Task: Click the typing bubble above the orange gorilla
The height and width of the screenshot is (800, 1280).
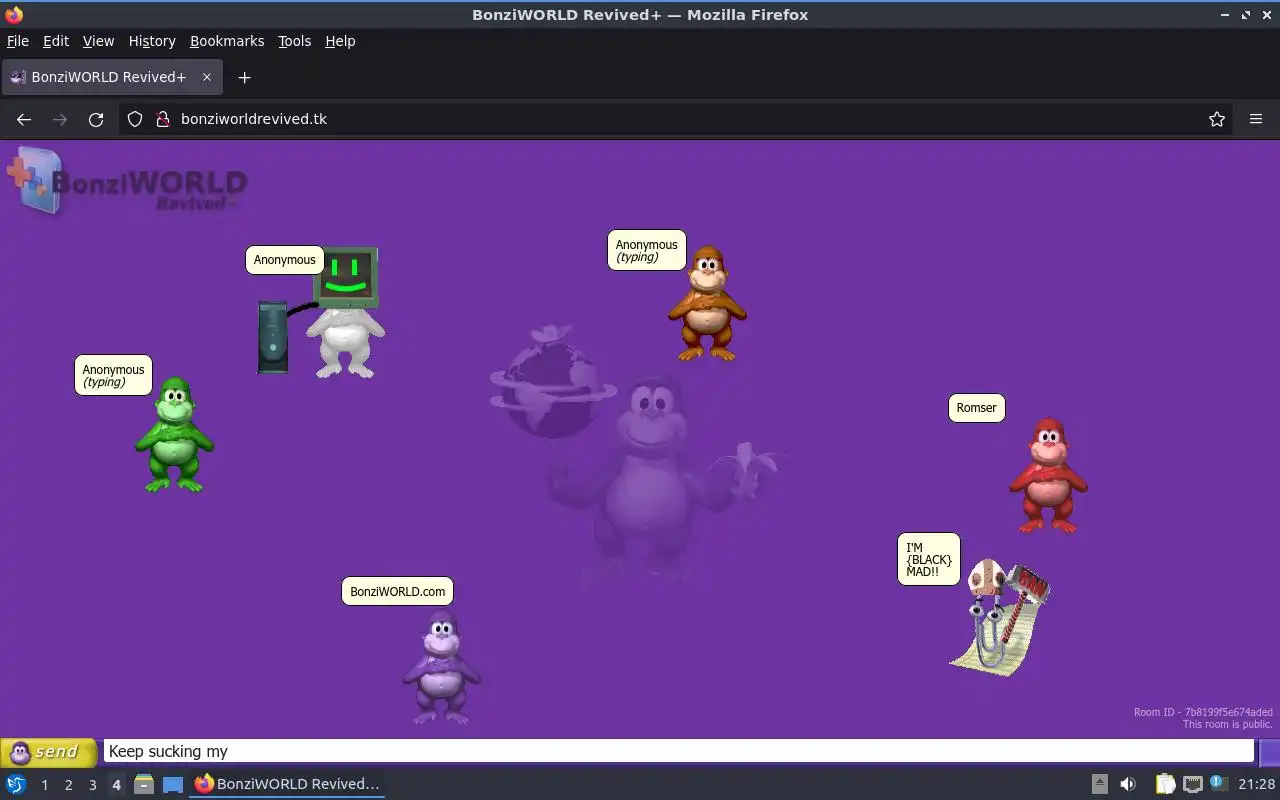Action: pos(647,250)
